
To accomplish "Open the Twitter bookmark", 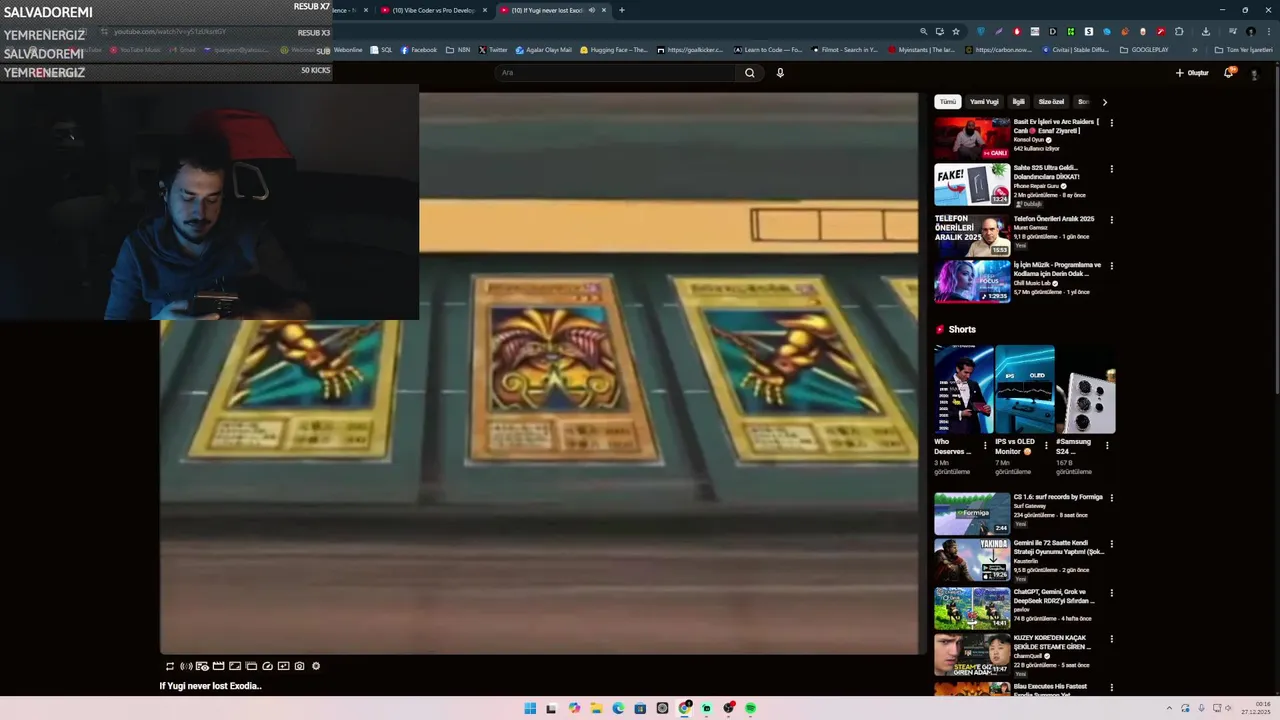I will (x=493, y=50).
